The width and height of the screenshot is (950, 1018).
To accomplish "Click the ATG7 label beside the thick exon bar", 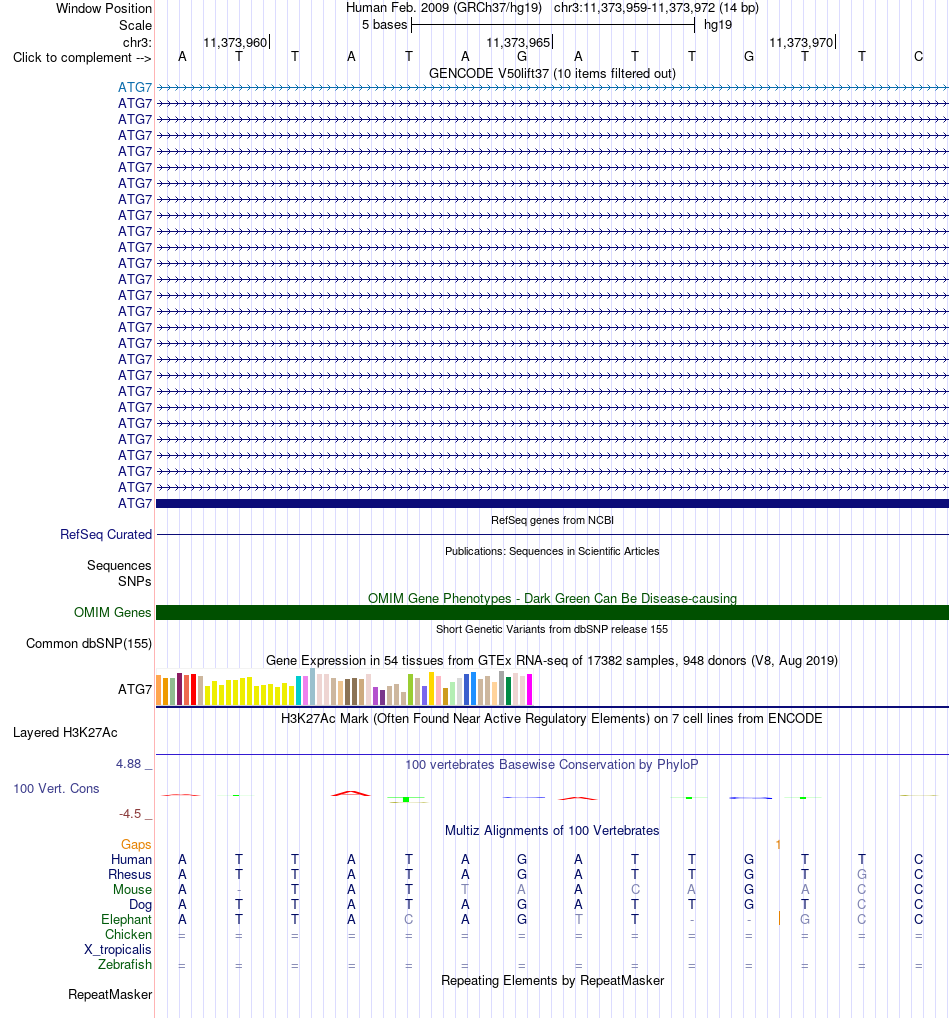I will click(x=135, y=503).
